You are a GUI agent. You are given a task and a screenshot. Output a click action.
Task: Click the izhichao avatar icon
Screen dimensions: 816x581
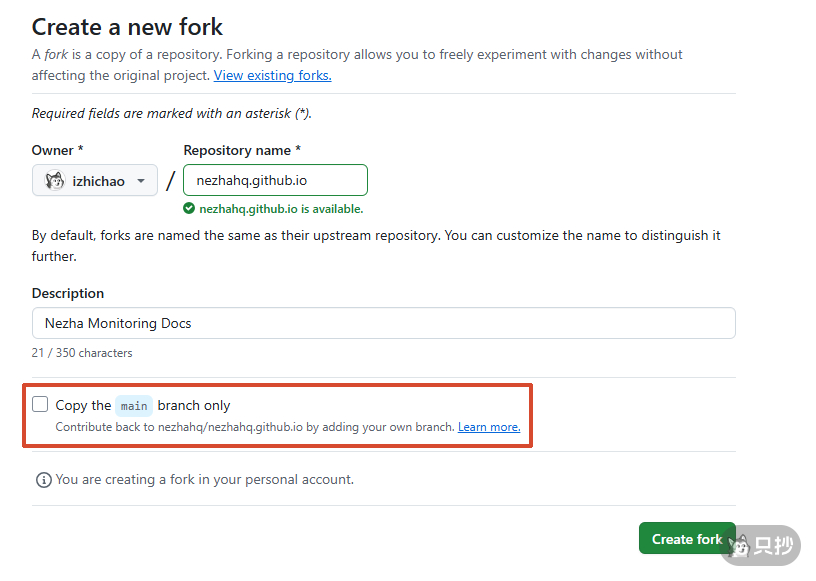55,181
